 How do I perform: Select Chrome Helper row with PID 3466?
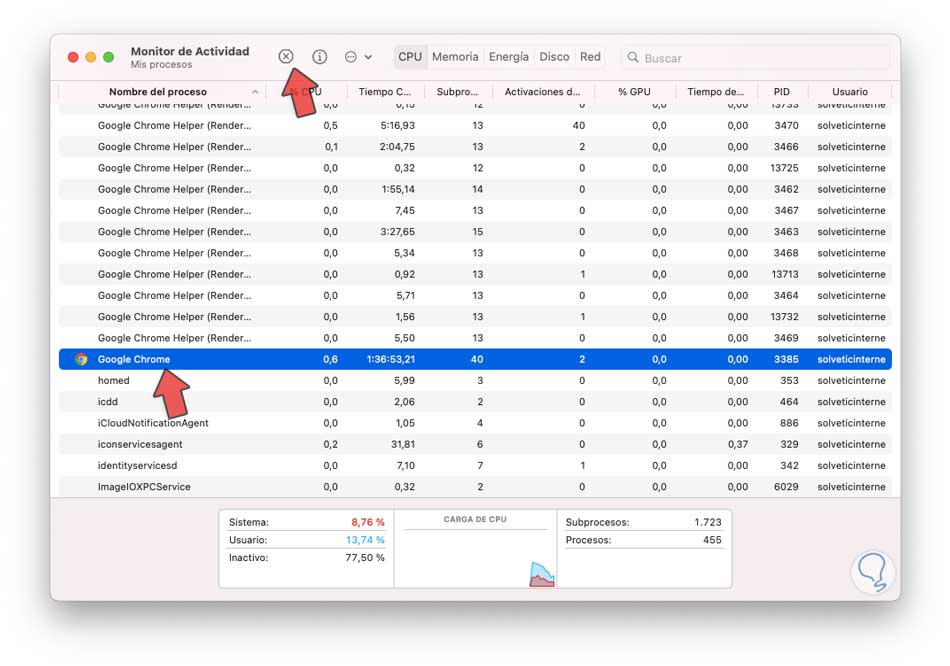[475, 147]
